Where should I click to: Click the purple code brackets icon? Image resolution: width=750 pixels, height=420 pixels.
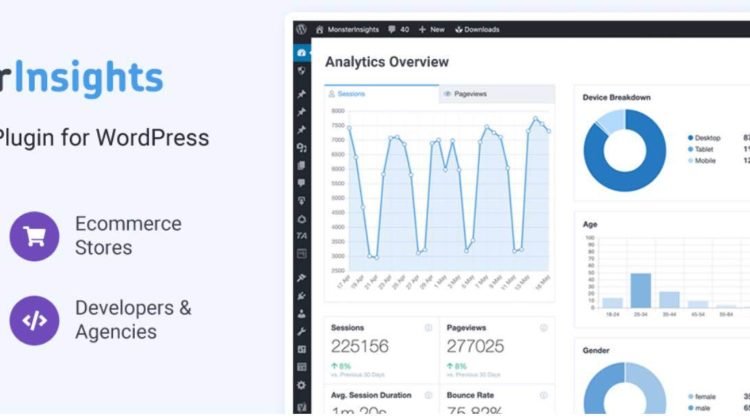point(34,321)
